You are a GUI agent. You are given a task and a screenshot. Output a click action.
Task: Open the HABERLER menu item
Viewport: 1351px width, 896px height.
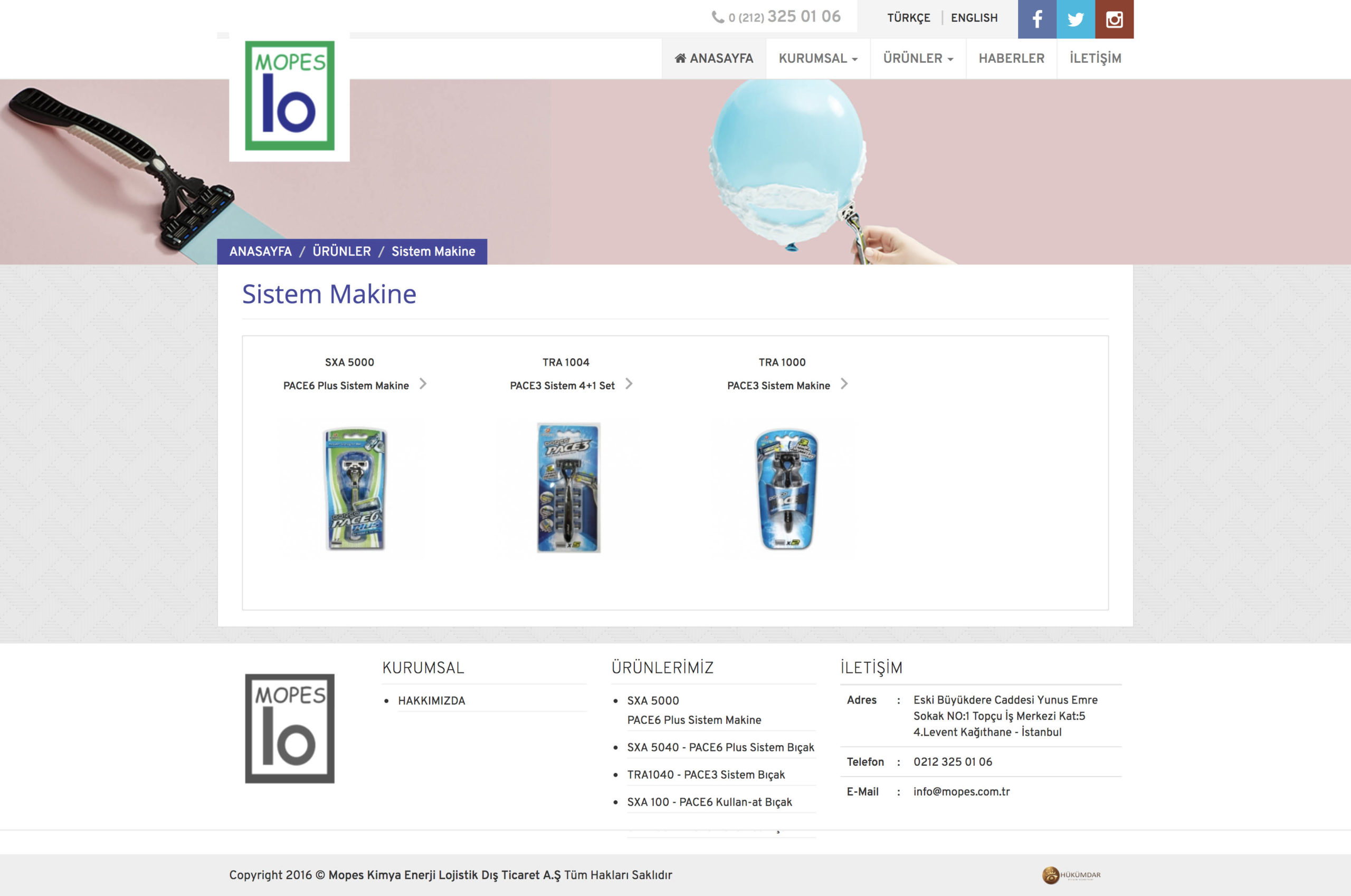(x=1011, y=58)
